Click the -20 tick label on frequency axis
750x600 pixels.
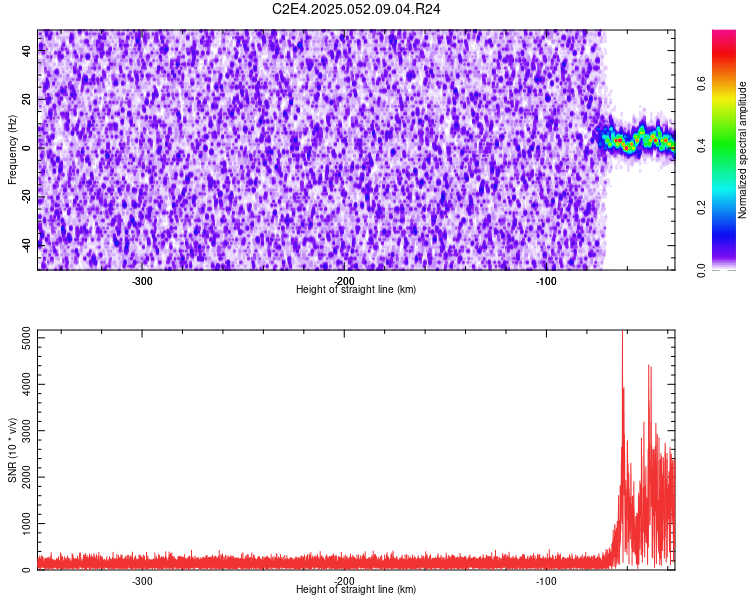27,197
